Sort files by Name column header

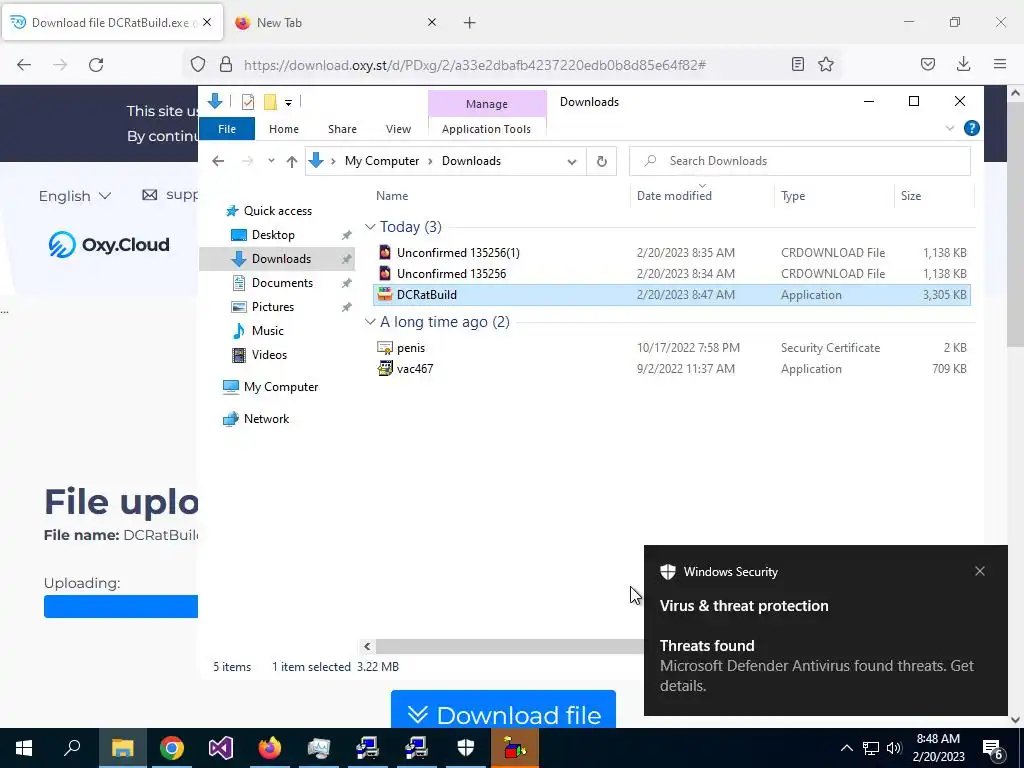[392, 196]
